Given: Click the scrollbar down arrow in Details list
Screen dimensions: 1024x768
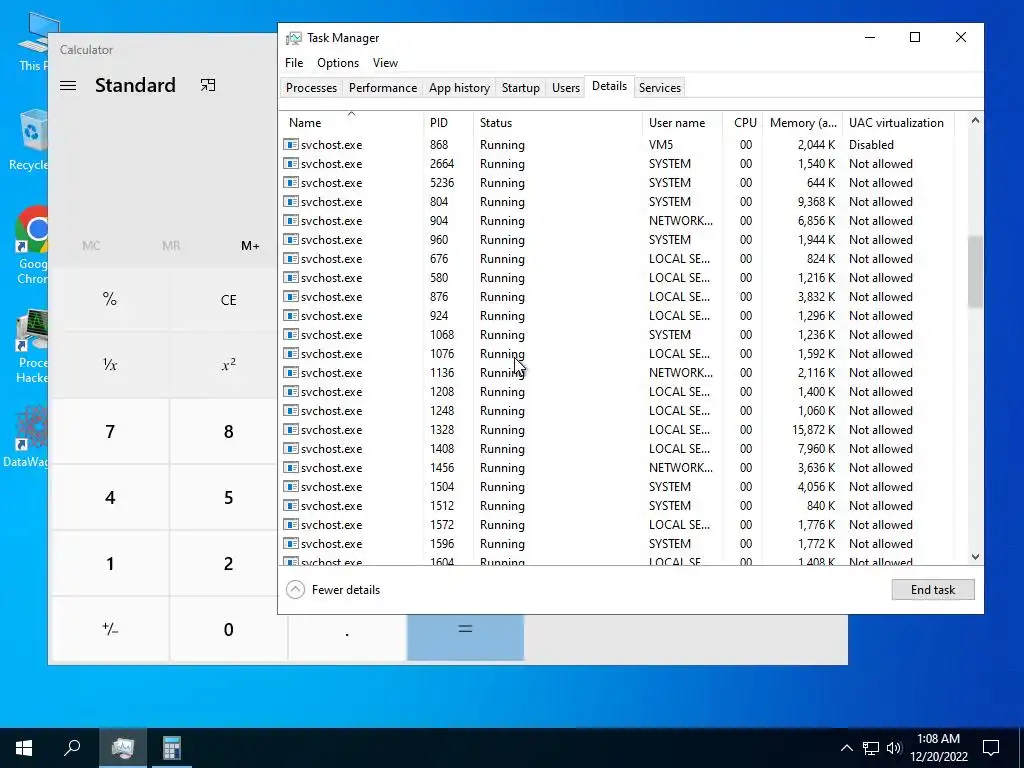Looking at the screenshot, I should pos(975,557).
